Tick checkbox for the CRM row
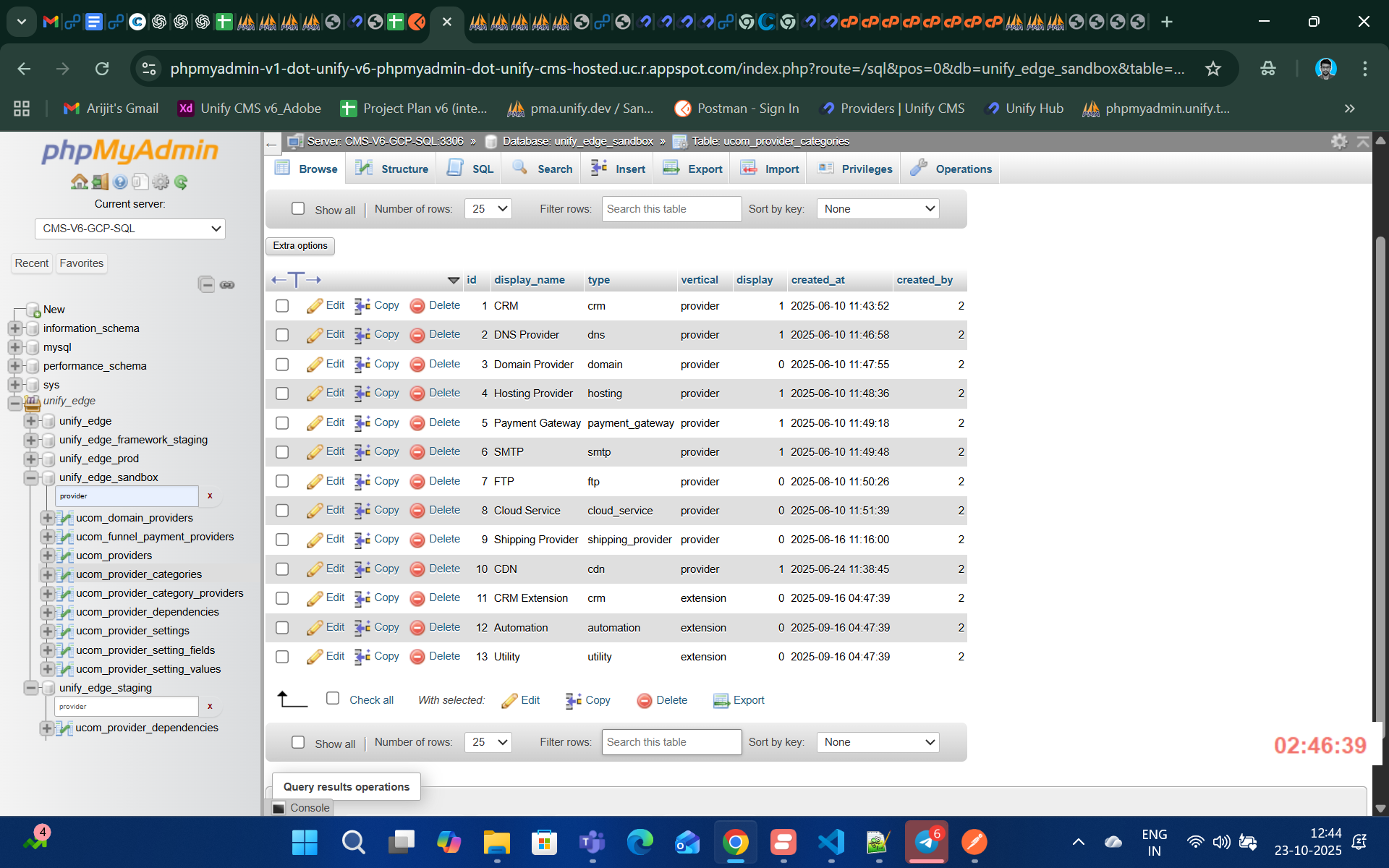Image resolution: width=1389 pixels, height=868 pixels. [282, 306]
